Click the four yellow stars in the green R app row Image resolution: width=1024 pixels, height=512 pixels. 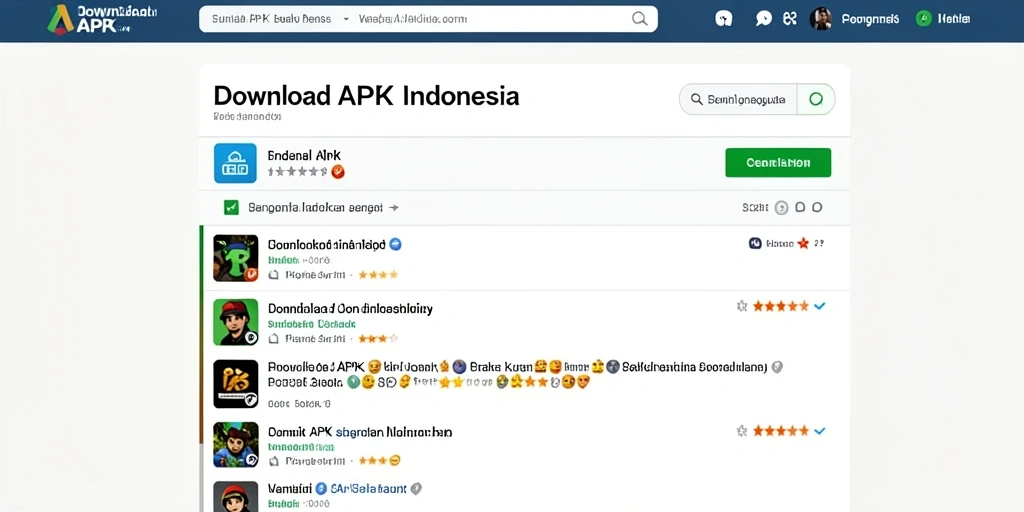click(378, 275)
